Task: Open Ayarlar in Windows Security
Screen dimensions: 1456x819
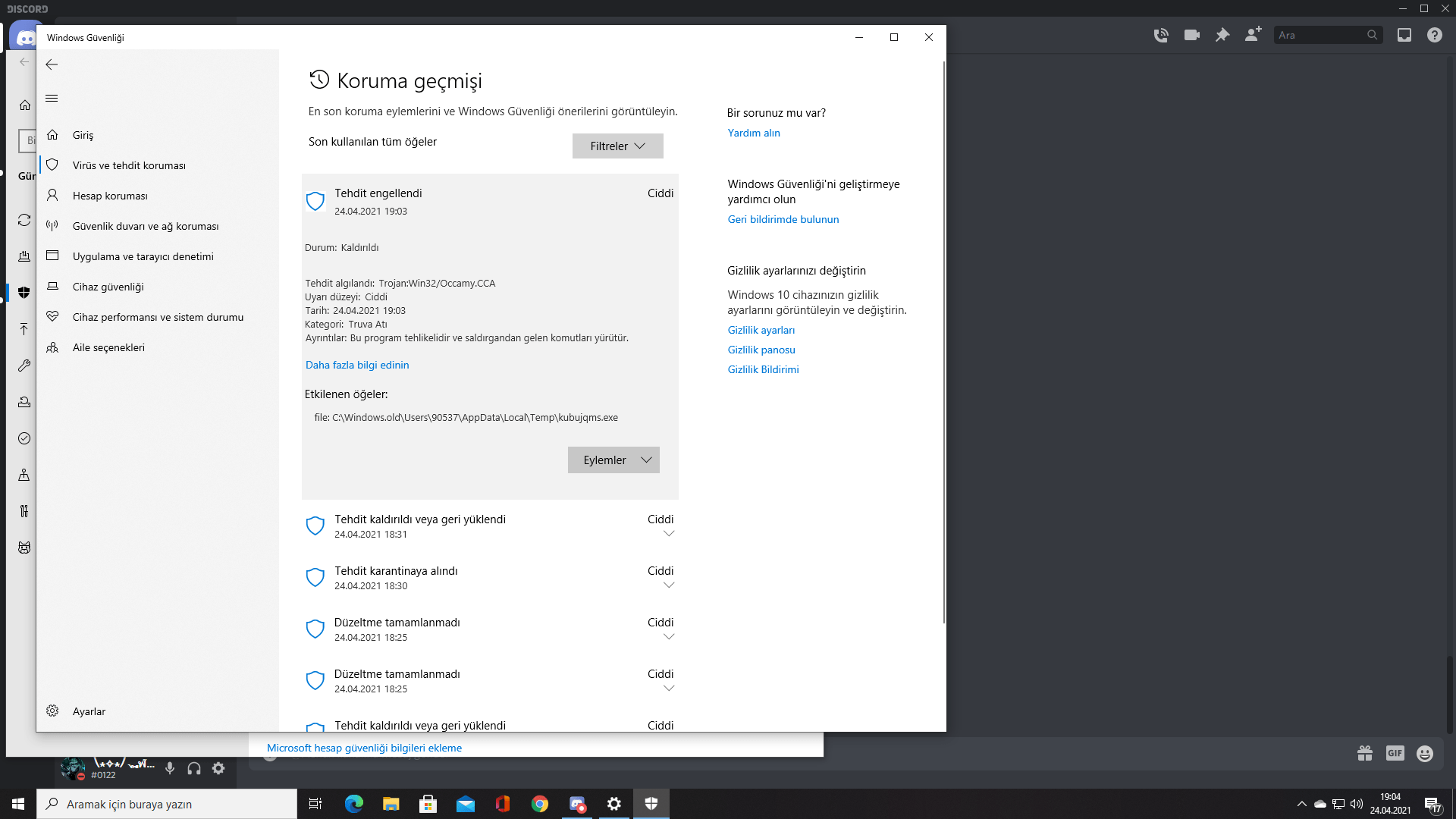Action: (158, 711)
